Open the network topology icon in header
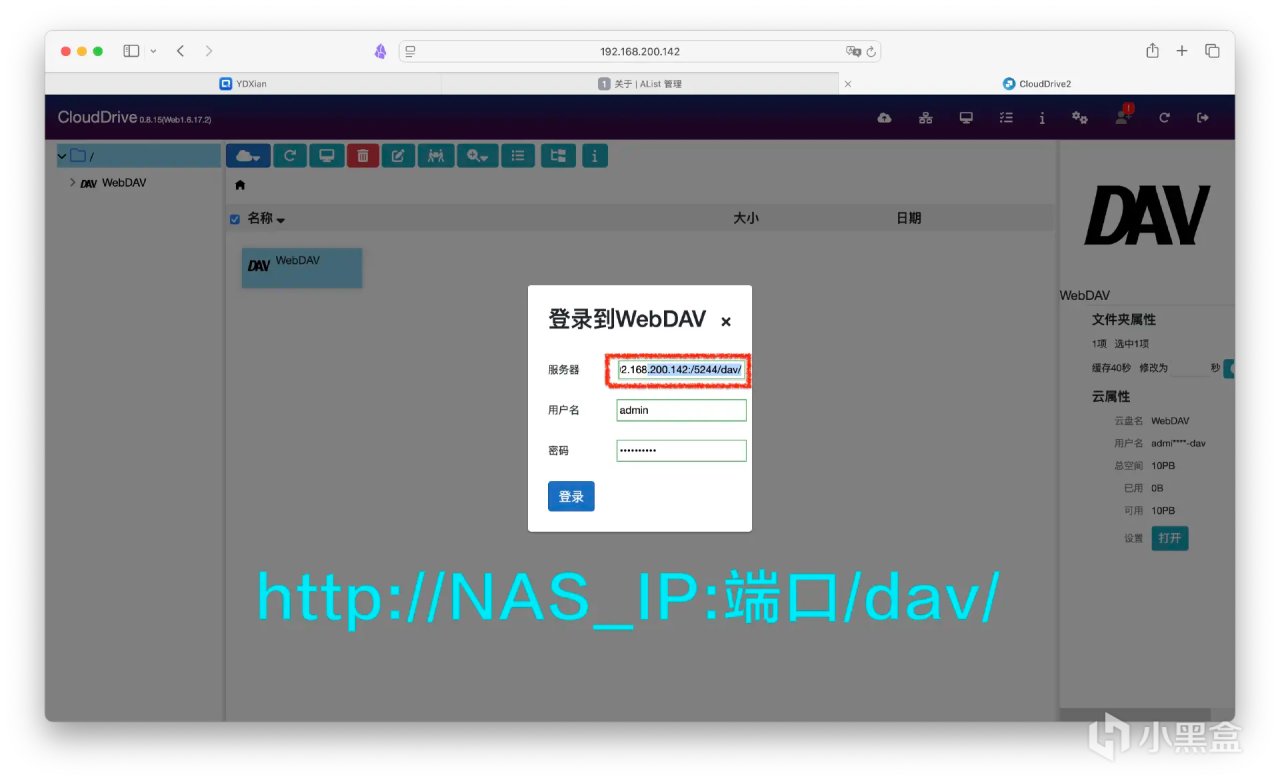The image size is (1280, 781). 926,118
